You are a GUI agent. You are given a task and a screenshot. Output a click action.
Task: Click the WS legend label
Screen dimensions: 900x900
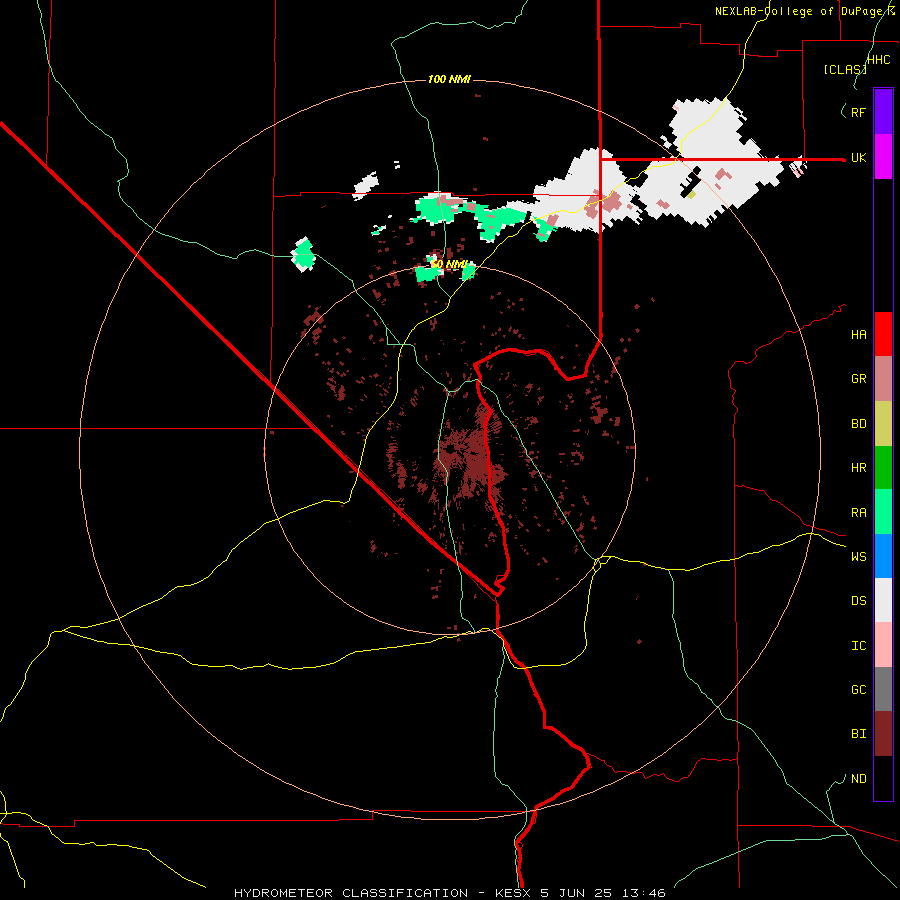[859, 557]
